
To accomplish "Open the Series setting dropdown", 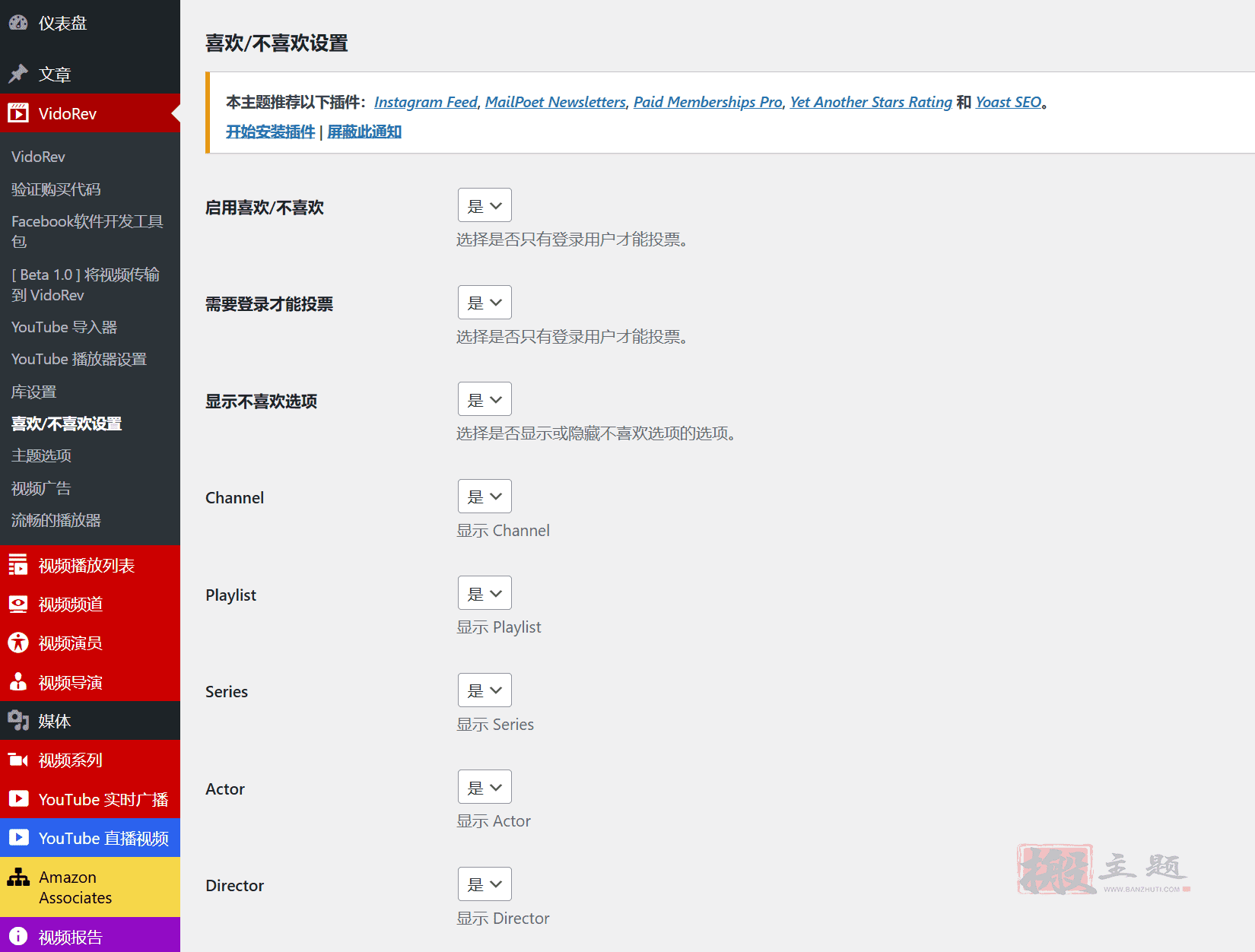I will 485,690.
